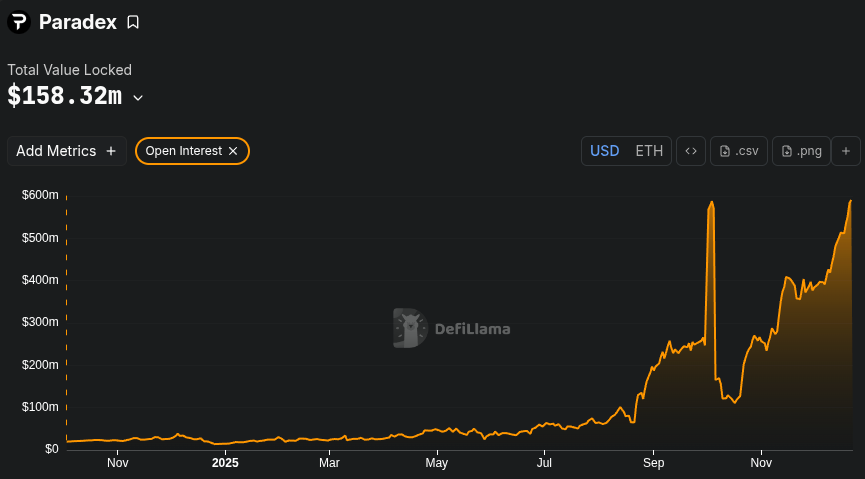
Task: Open the embed code button
Action: pos(691,151)
